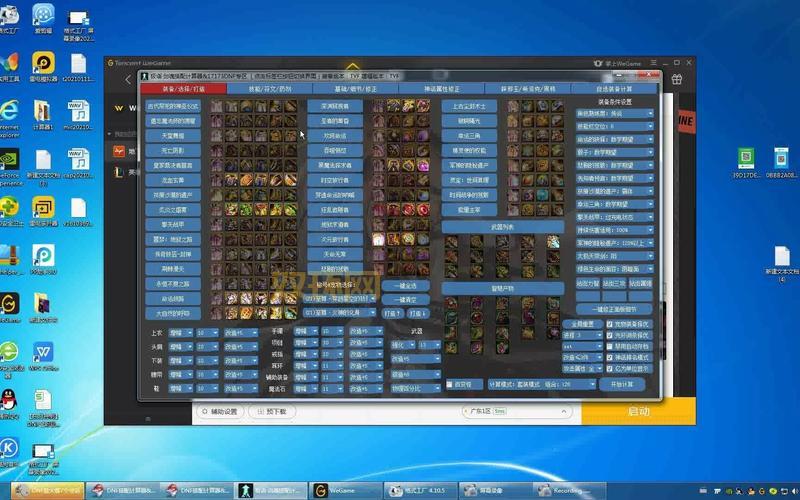Click the 武器列表 header bar

[x=503, y=227]
